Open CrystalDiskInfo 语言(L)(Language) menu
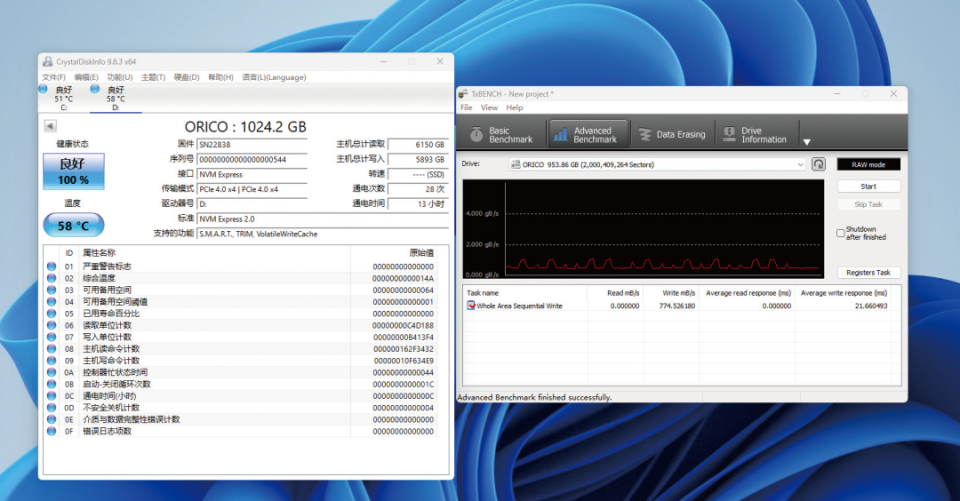960x501 pixels. click(x=274, y=77)
